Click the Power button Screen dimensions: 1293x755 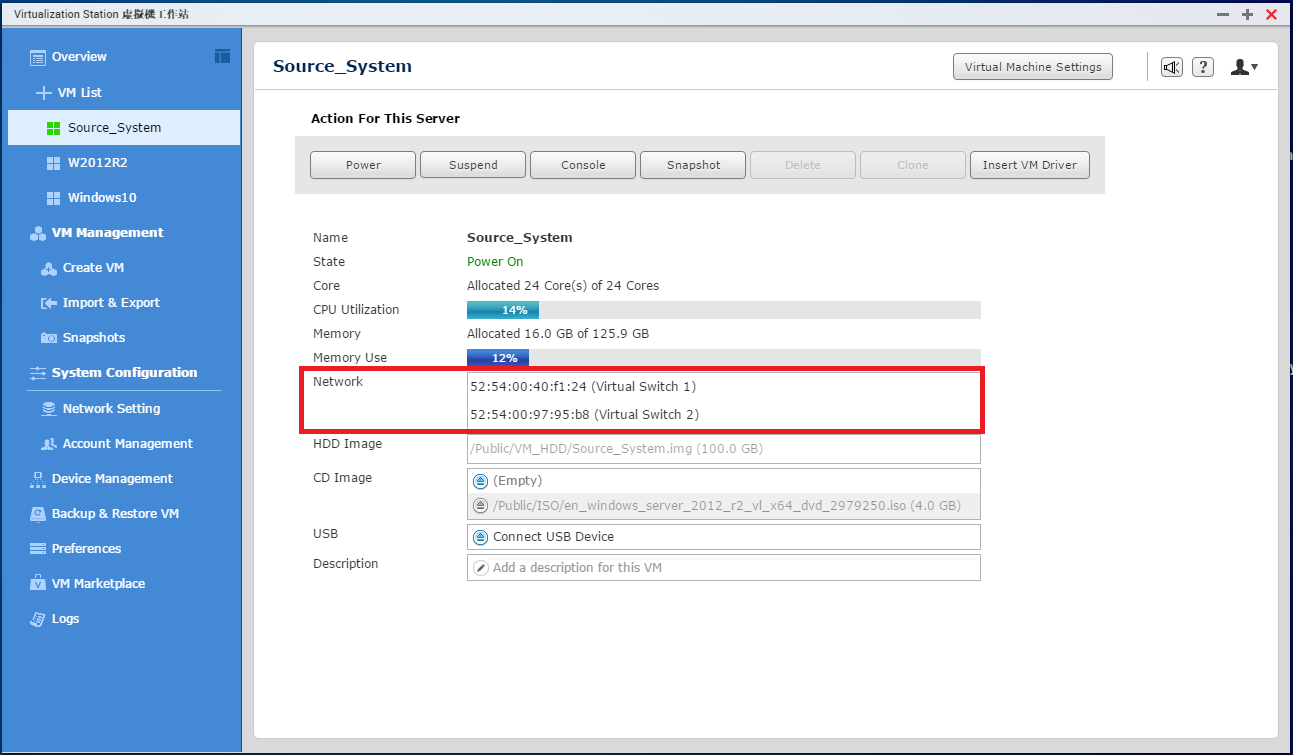point(363,165)
